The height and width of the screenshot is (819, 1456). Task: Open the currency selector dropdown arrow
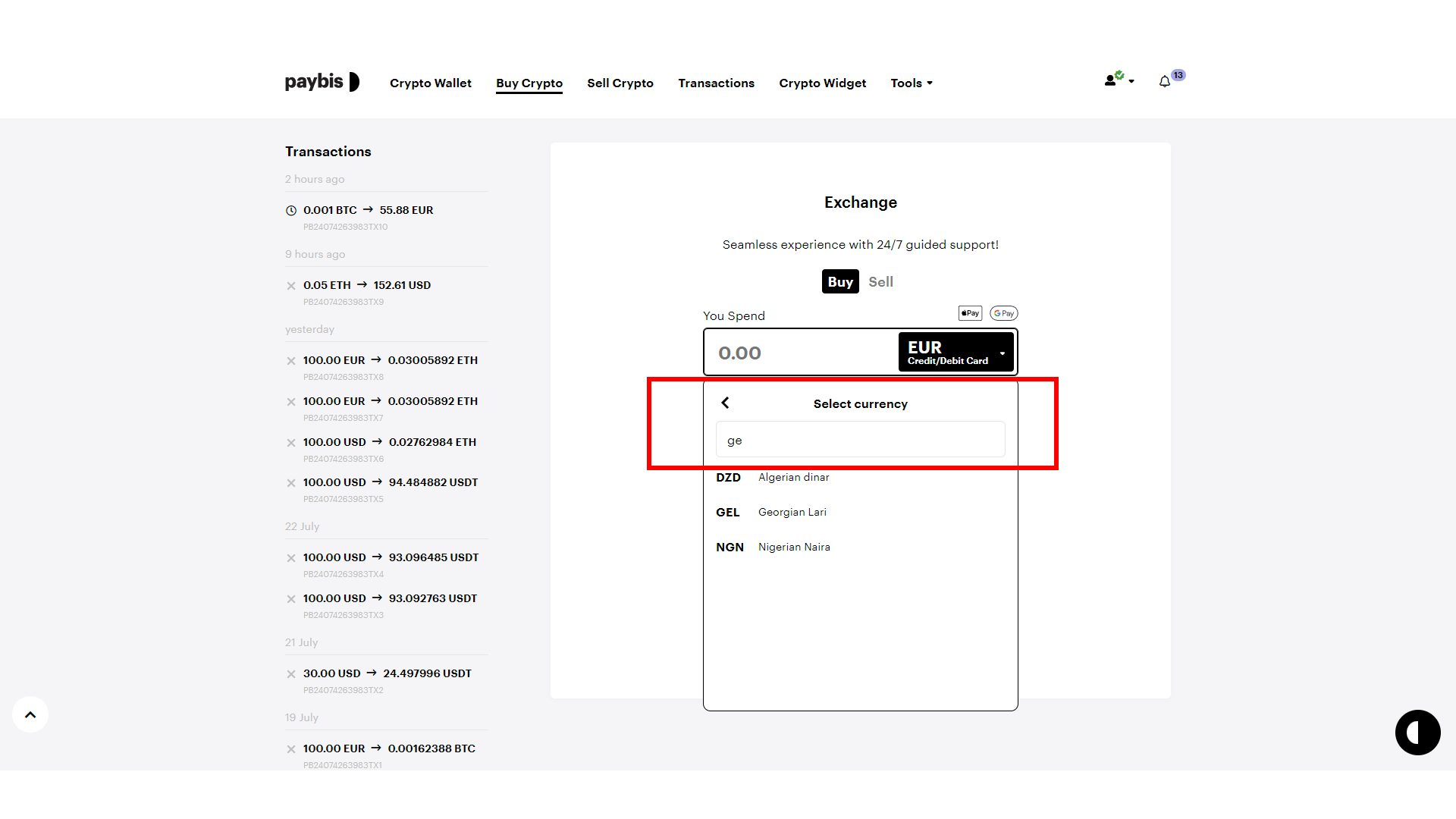click(x=1005, y=352)
